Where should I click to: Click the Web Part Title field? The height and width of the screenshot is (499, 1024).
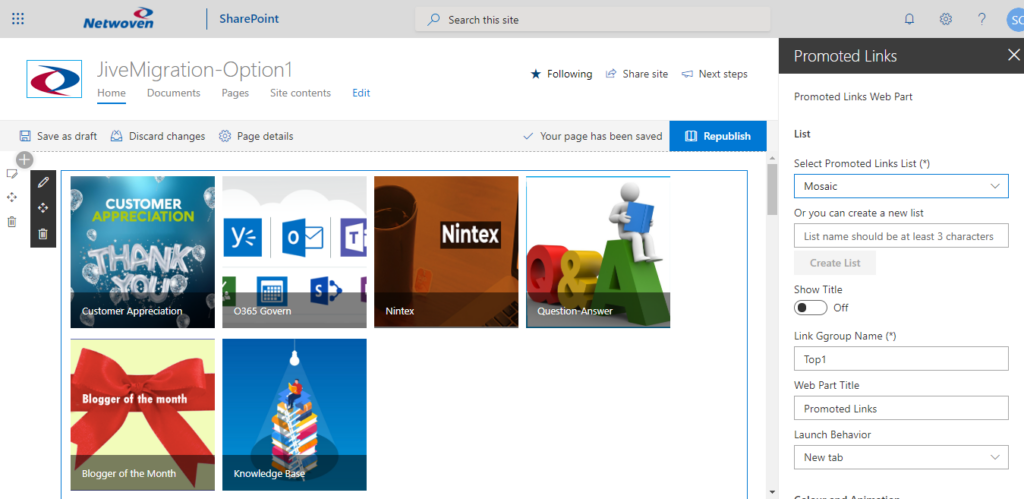coord(901,408)
